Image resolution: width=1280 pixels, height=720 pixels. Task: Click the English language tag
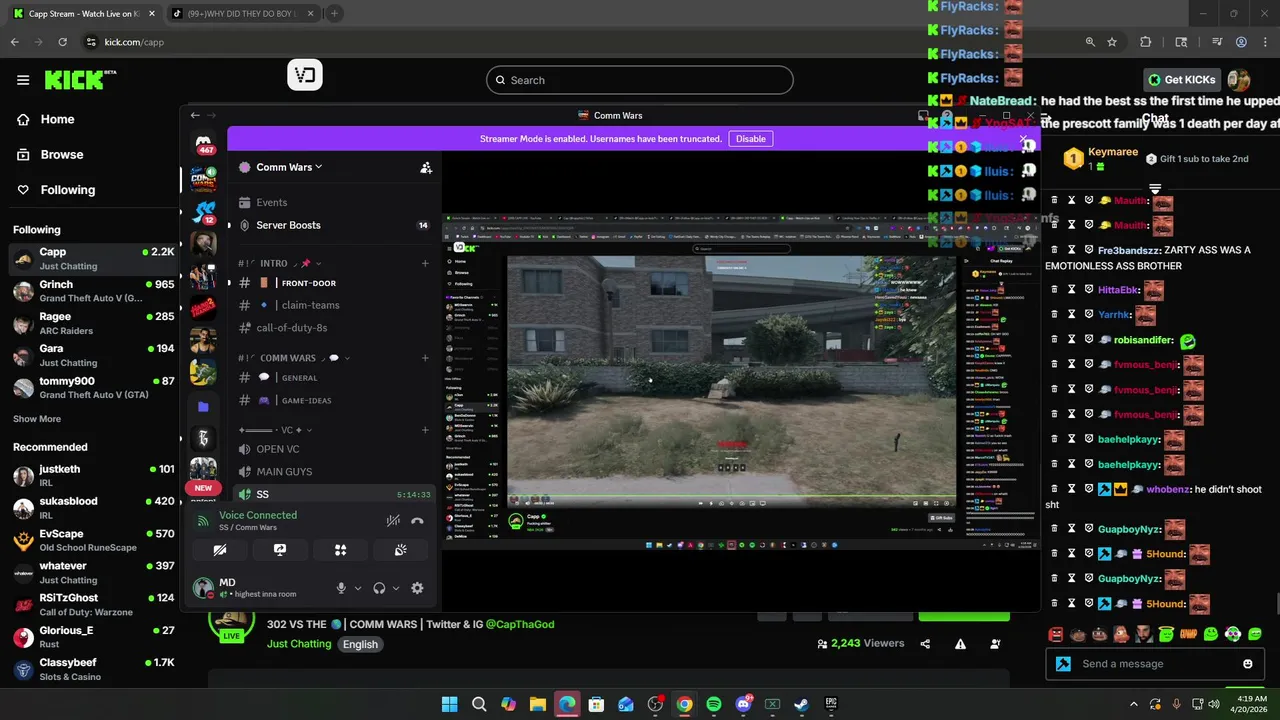360,644
